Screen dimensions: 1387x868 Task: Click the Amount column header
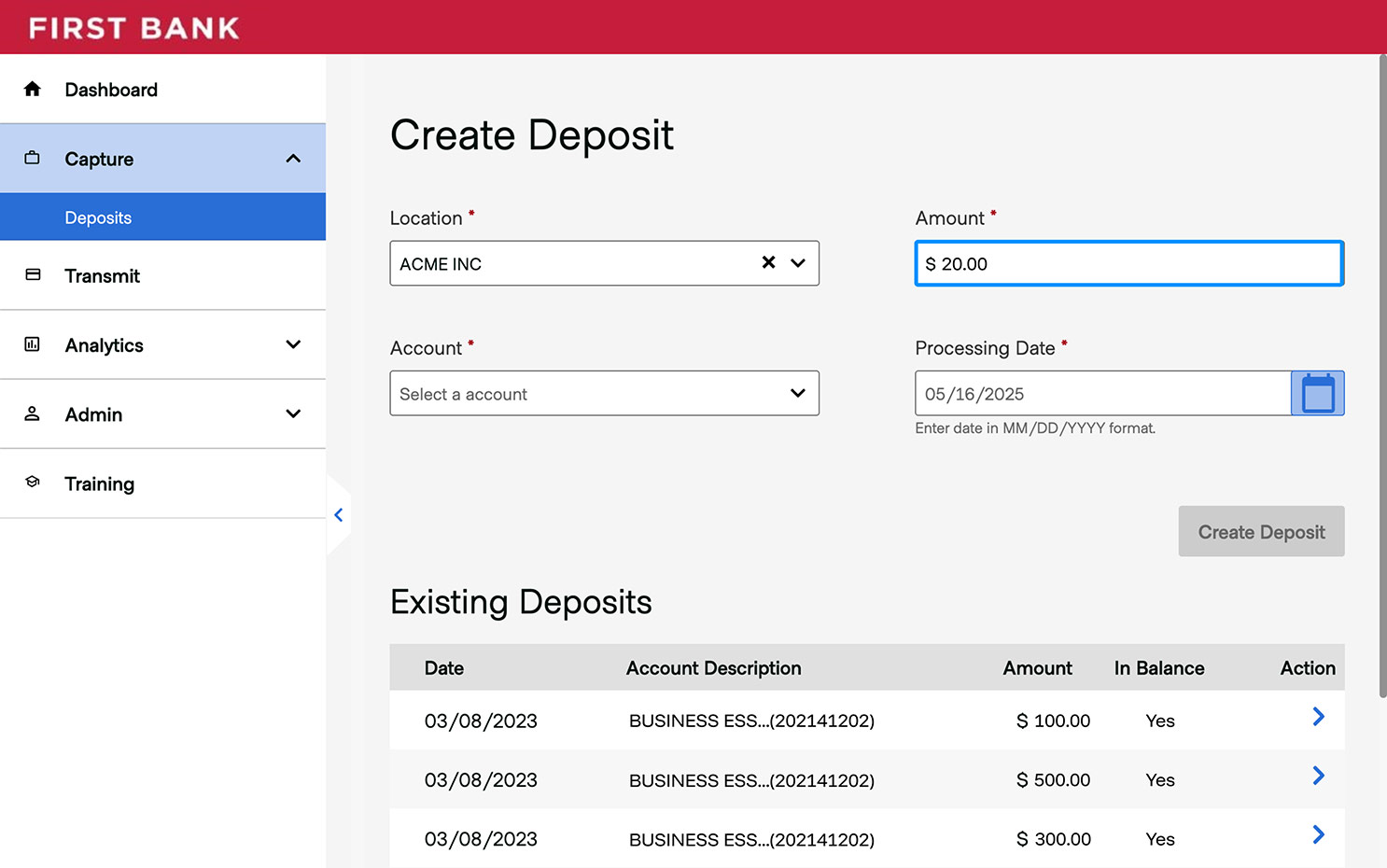tap(1037, 668)
